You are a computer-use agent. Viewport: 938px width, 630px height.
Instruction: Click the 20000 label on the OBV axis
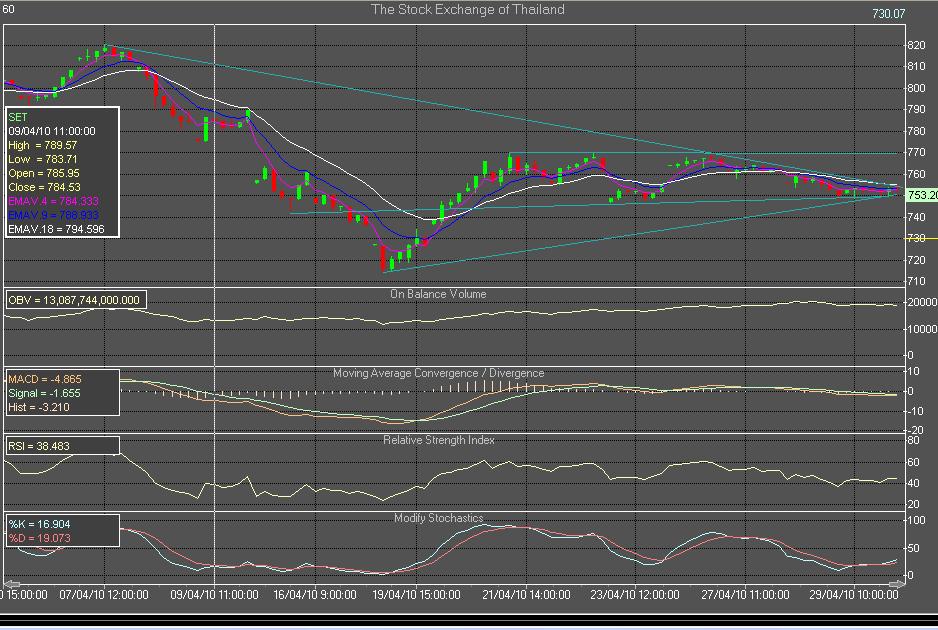click(922, 303)
